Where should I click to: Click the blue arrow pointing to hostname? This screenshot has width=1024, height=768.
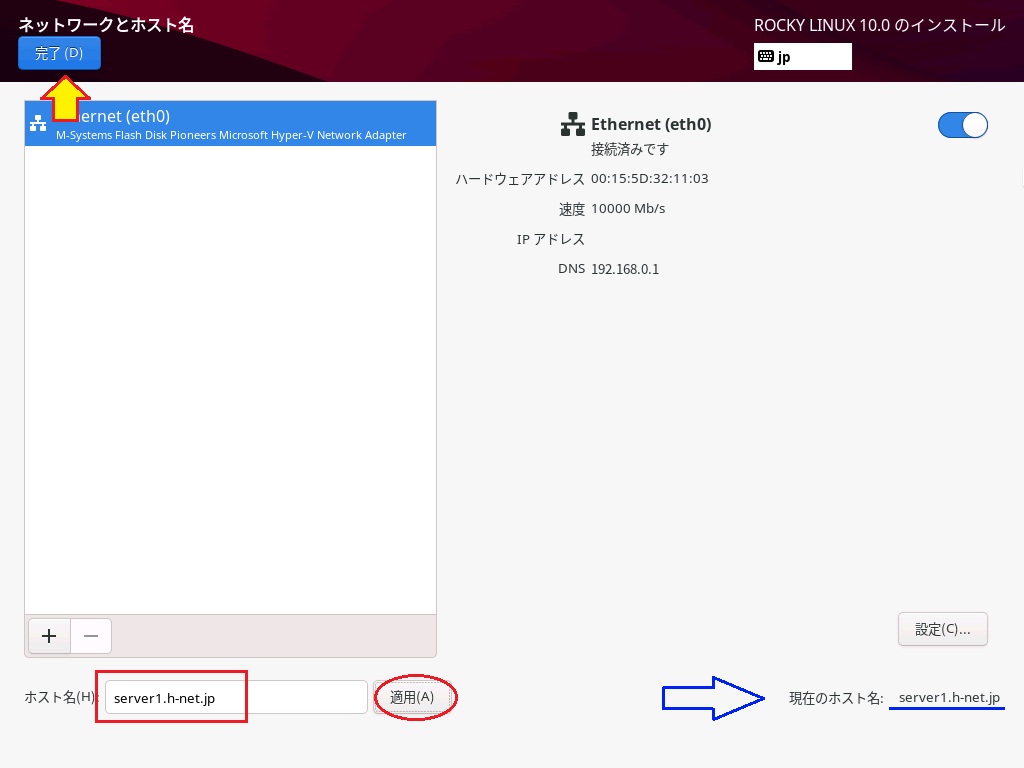click(712, 698)
